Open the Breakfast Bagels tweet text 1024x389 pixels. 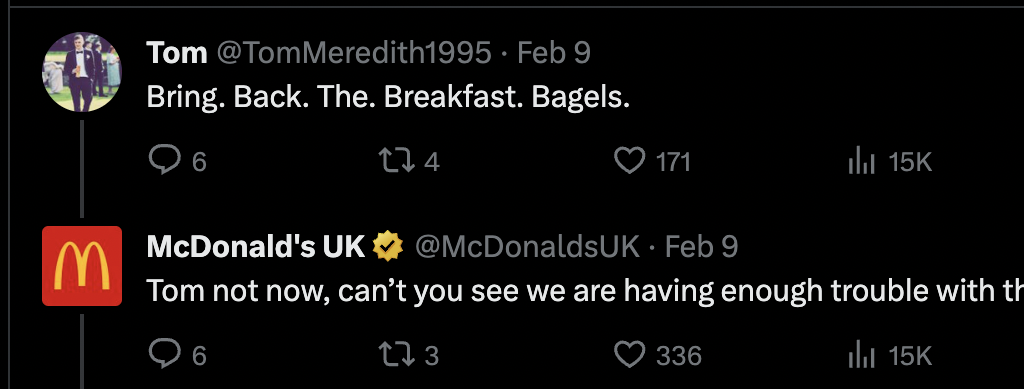(388, 97)
